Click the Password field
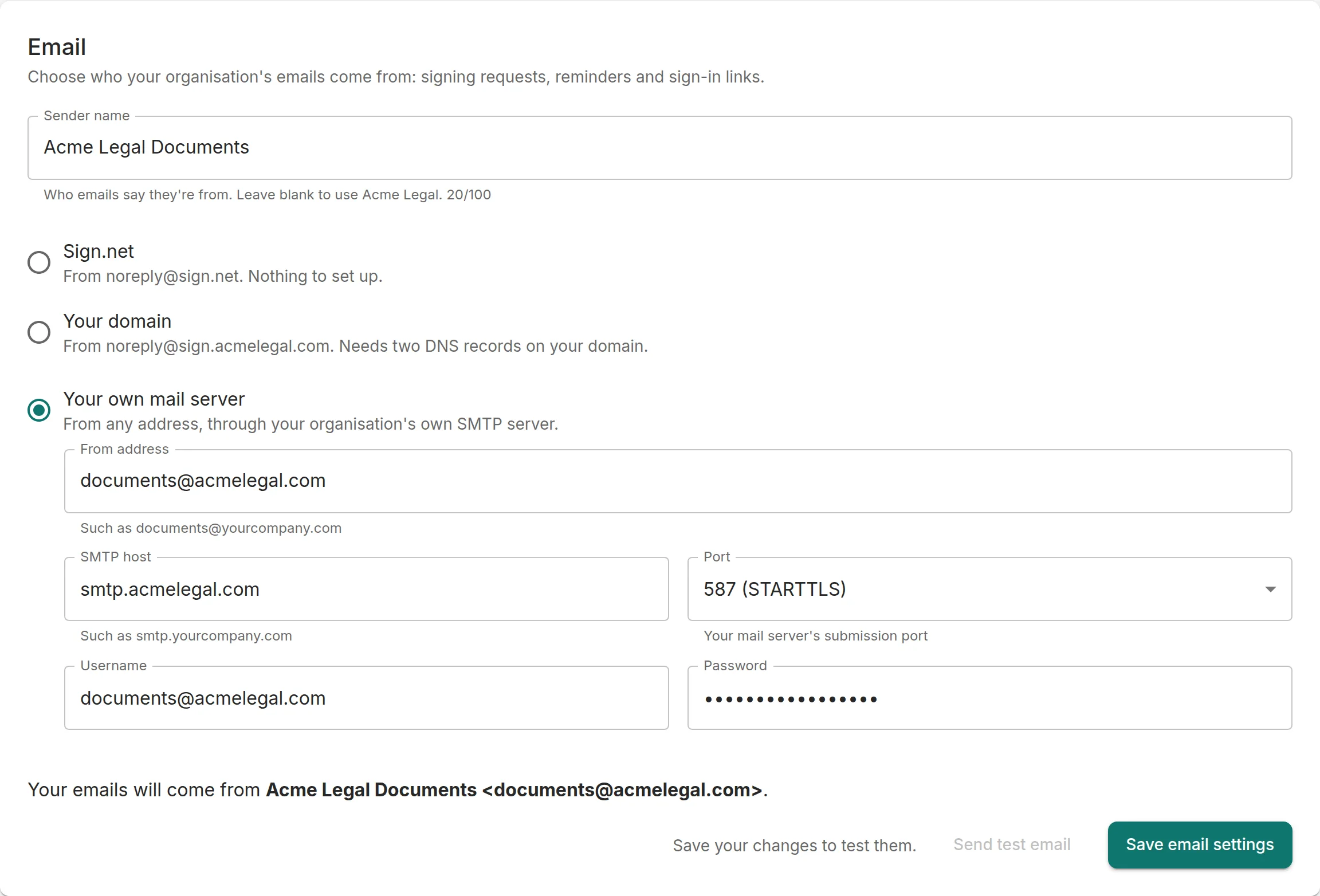Viewport: 1320px width, 896px height. coord(989,698)
